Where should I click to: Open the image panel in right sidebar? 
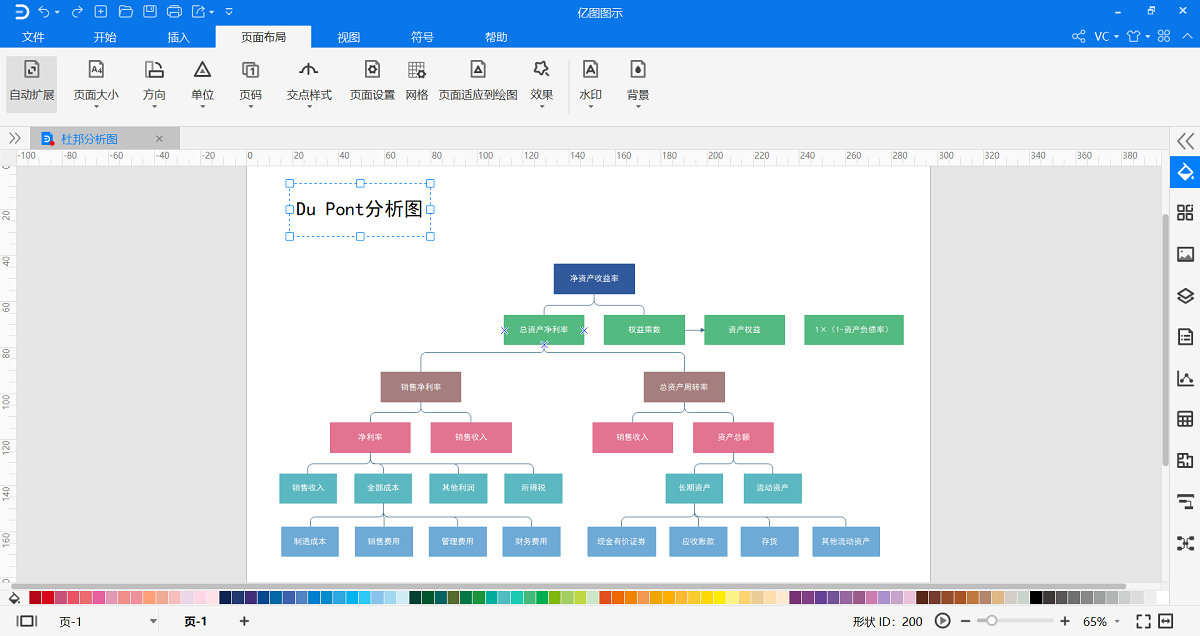click(1185, 254)
